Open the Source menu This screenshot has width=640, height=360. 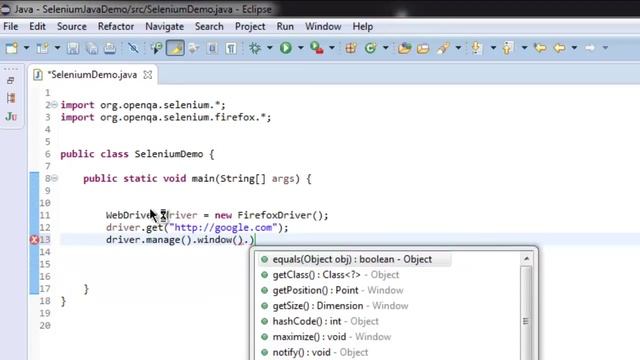(72, 27)
